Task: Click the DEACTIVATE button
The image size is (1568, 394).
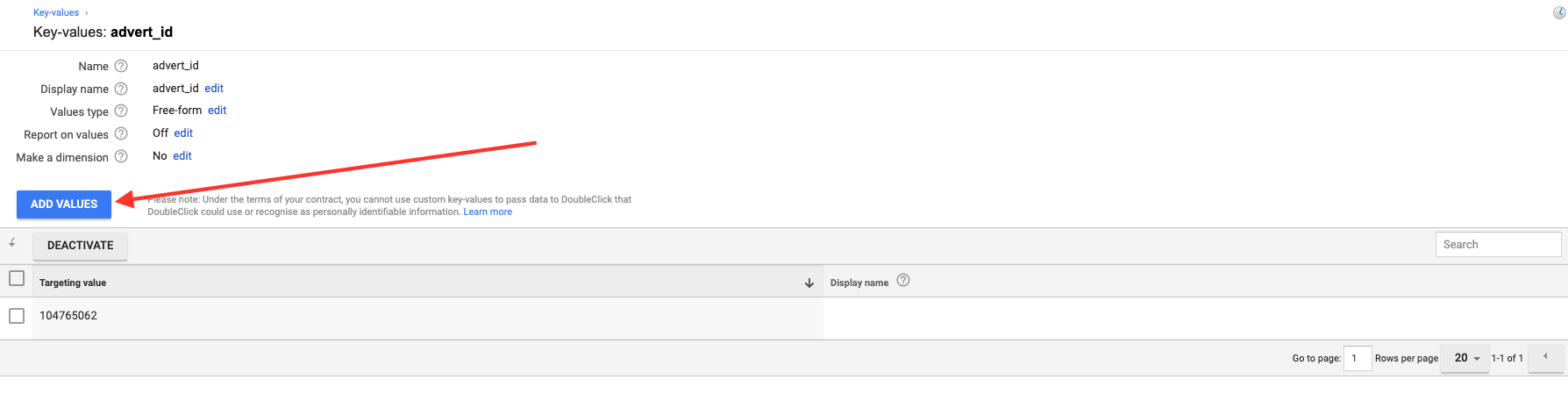Action: tap(81, 246)
